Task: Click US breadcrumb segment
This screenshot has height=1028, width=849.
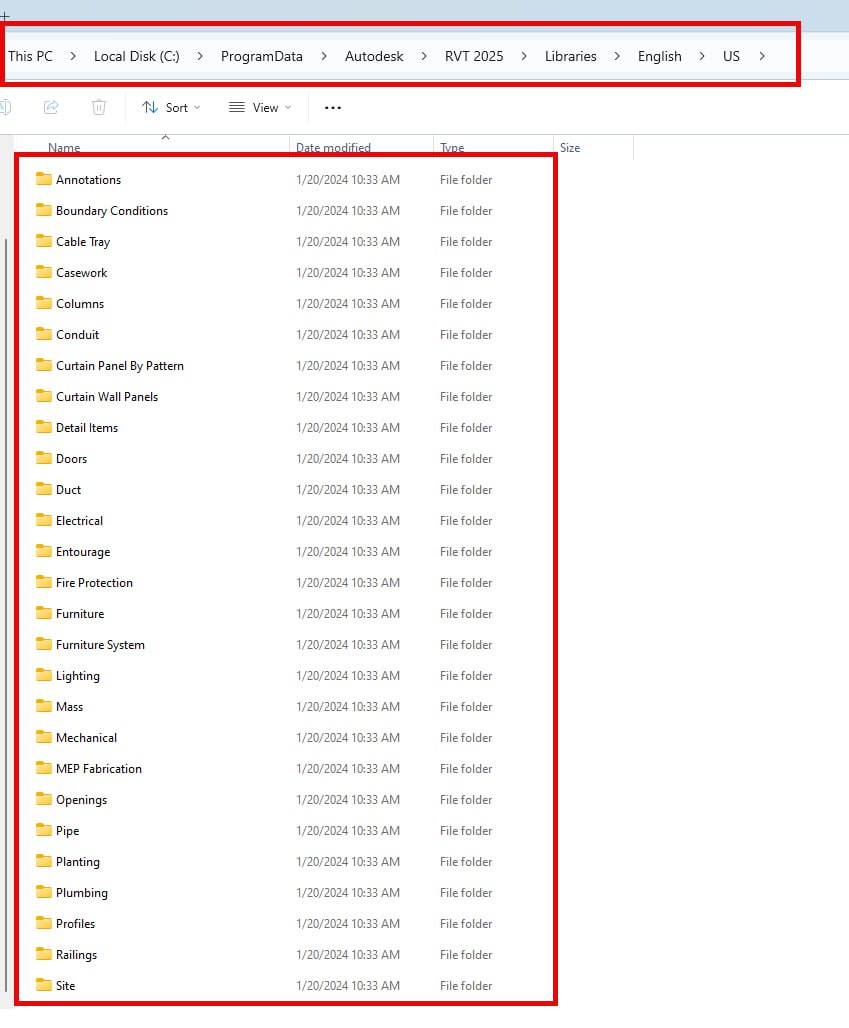Action: [x=731, y=56]
